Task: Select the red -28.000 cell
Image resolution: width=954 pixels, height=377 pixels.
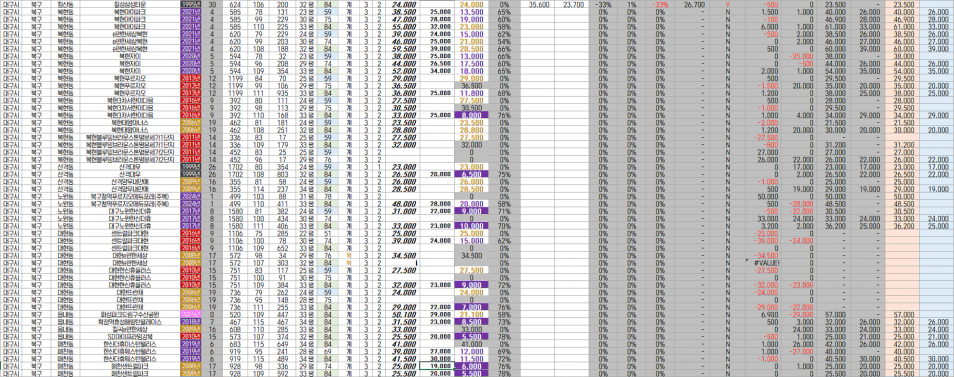Action: pos(798,204)
